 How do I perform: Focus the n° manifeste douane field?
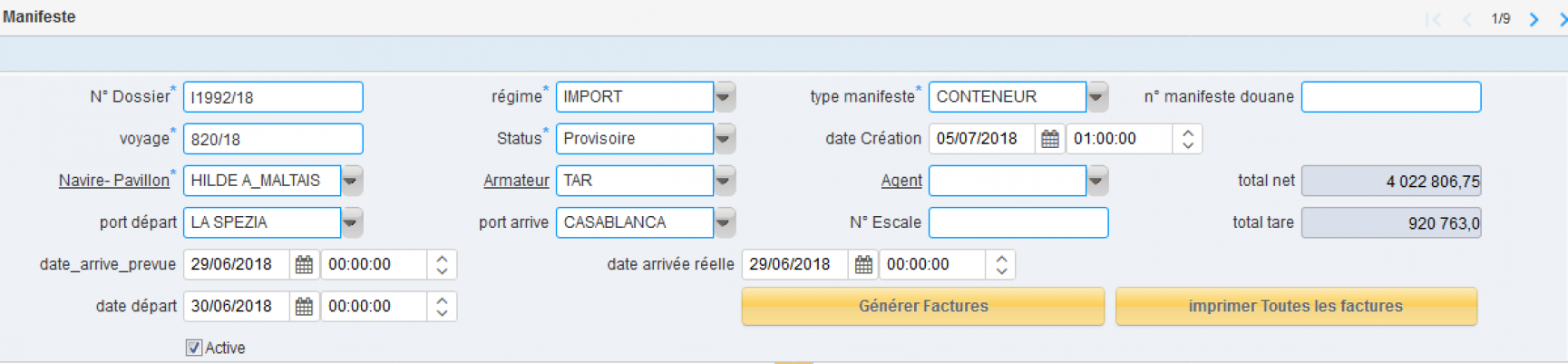click(1391, 97)
